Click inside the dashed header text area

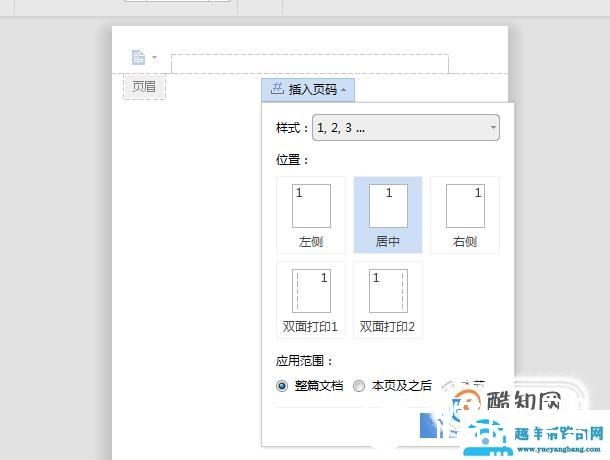click(x=310, y=64)
